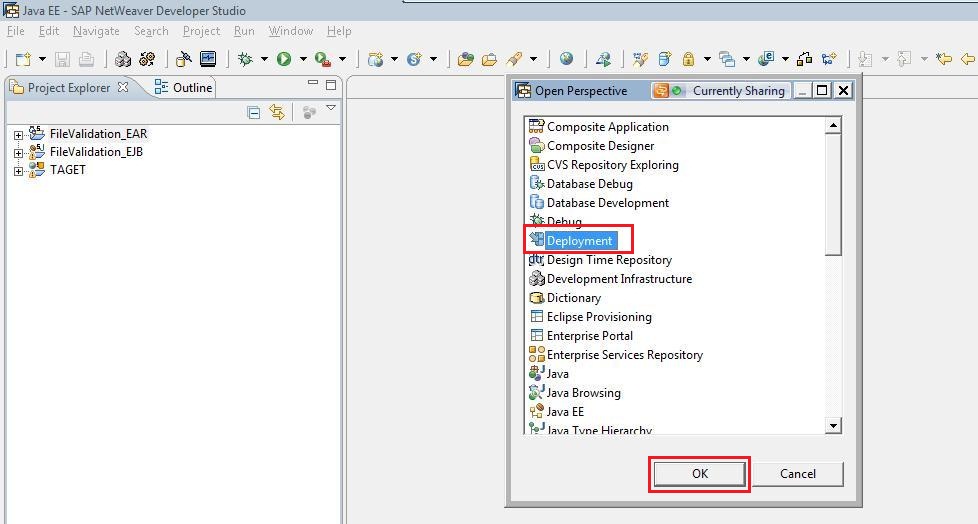This screenshot has height=524, width=978.
Task: Expand the FileValidation_EJB project node
Action: 18,153
